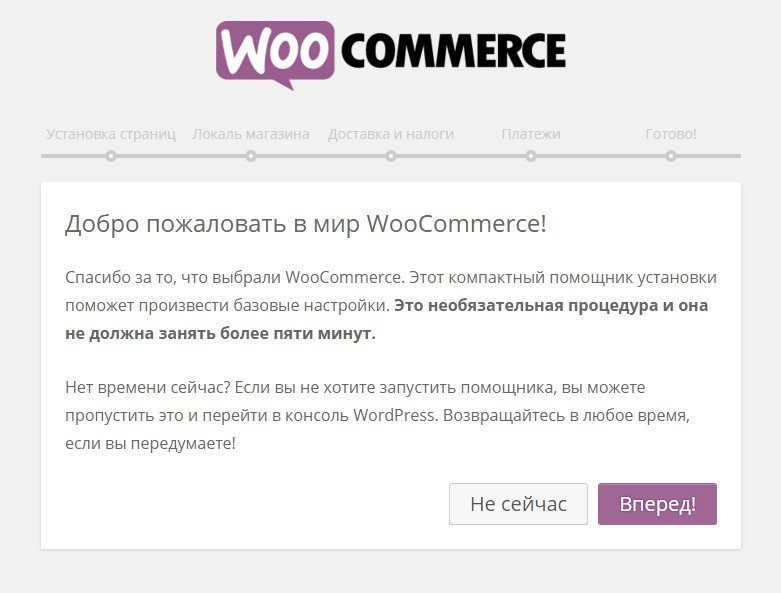Go to the Локаль магазина step label
Image resolution: width=781 pixels, height=593 pixels.
[x=251, y=134]
